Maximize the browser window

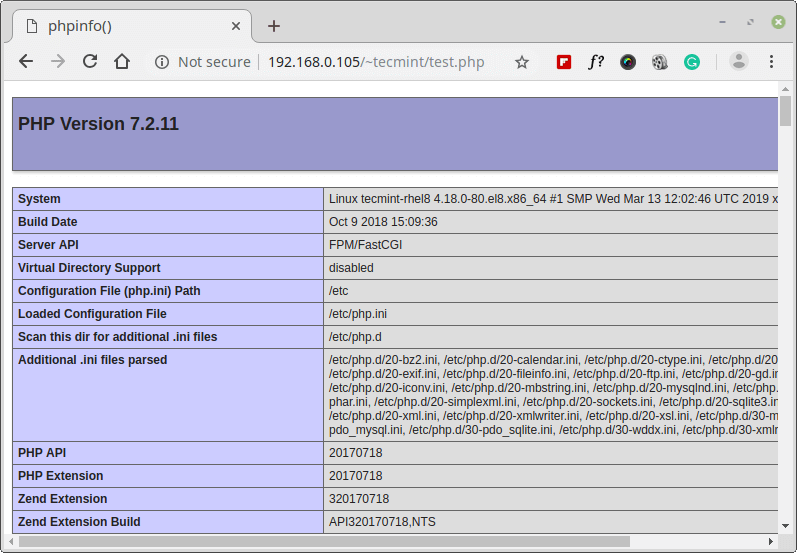750,22
